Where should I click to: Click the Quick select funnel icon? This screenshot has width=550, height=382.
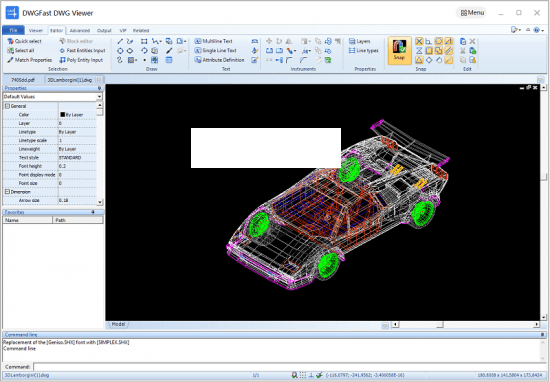pos(11,41)
